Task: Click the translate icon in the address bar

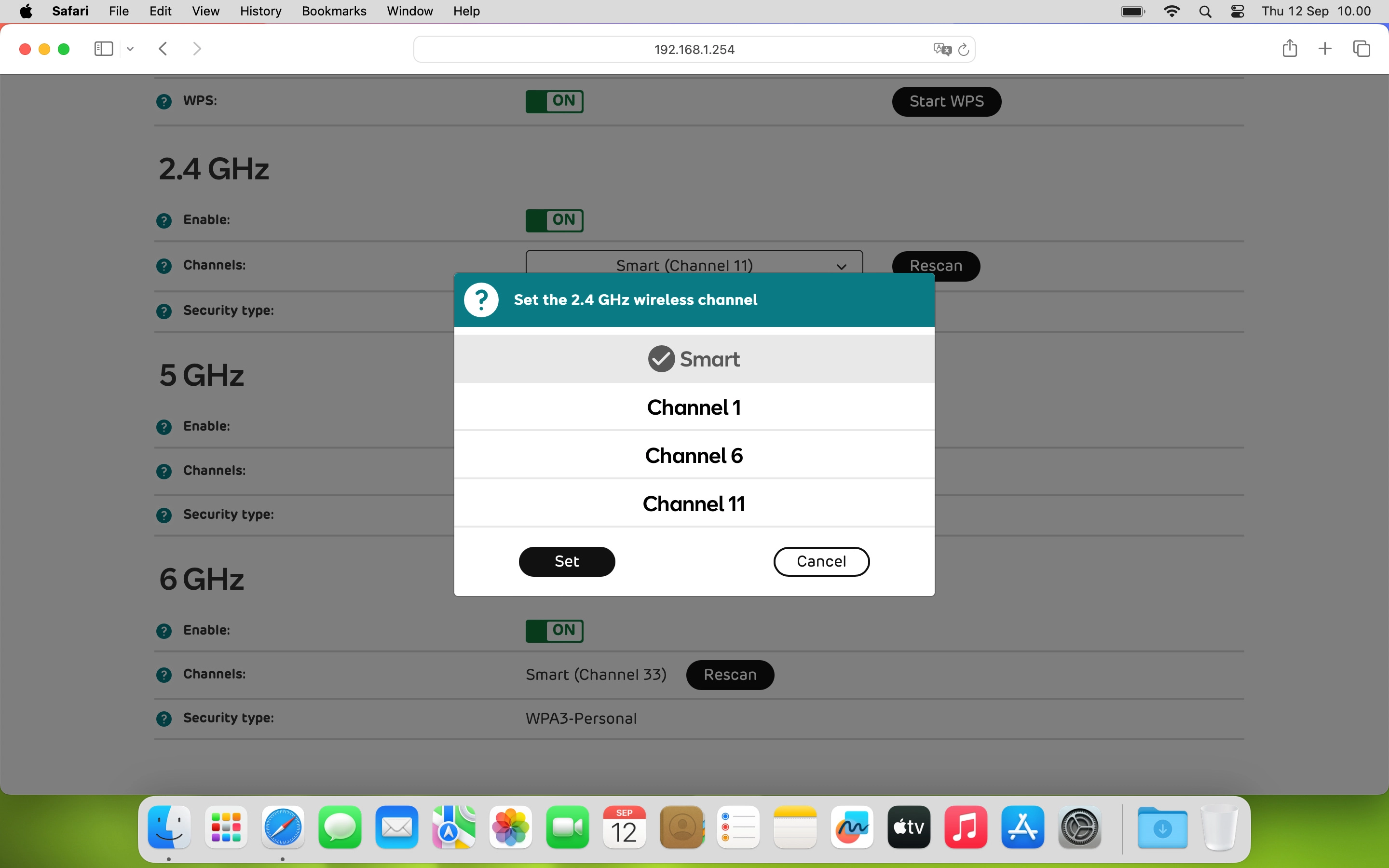Action: pos(941,49)
